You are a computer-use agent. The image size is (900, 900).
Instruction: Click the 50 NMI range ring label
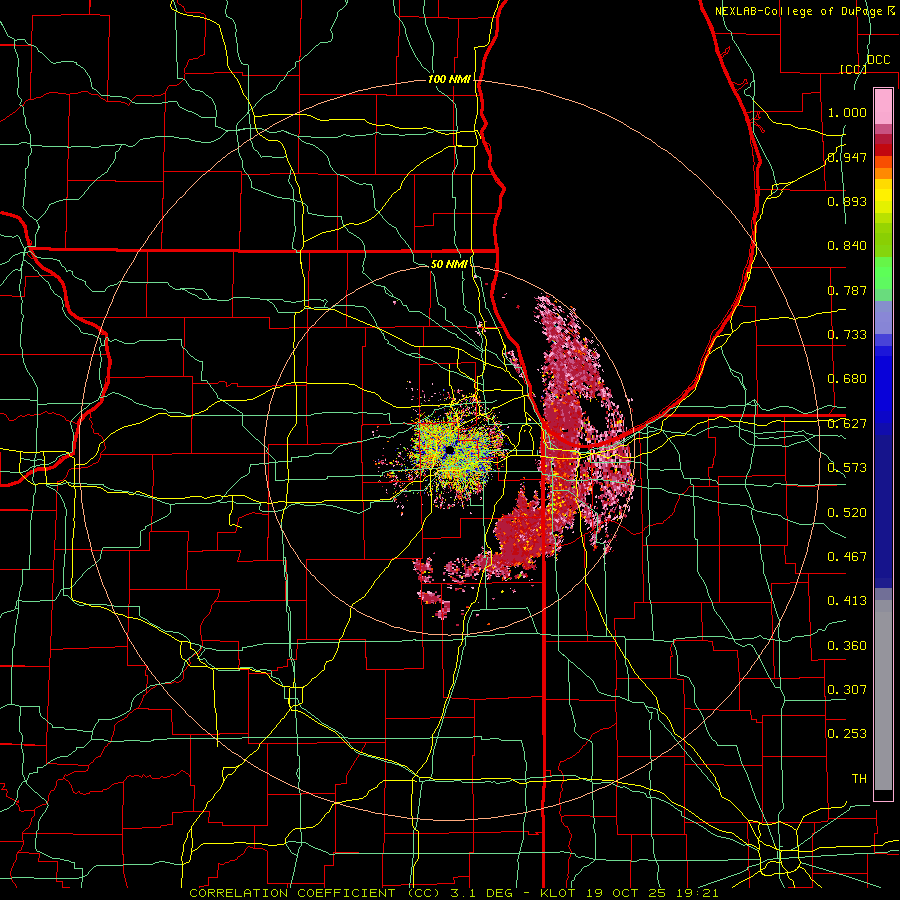[449, 265]
